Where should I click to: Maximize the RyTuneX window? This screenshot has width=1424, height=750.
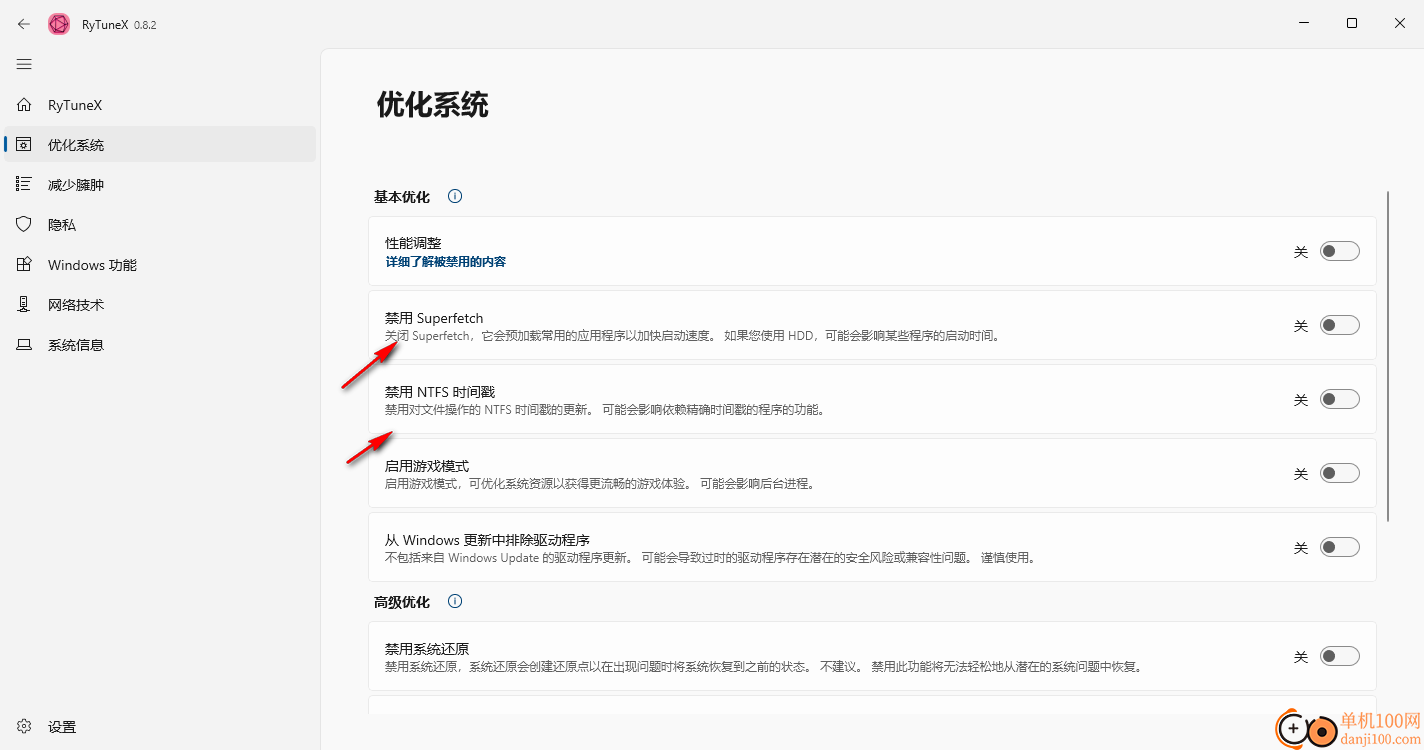(x=1352, y=24)
